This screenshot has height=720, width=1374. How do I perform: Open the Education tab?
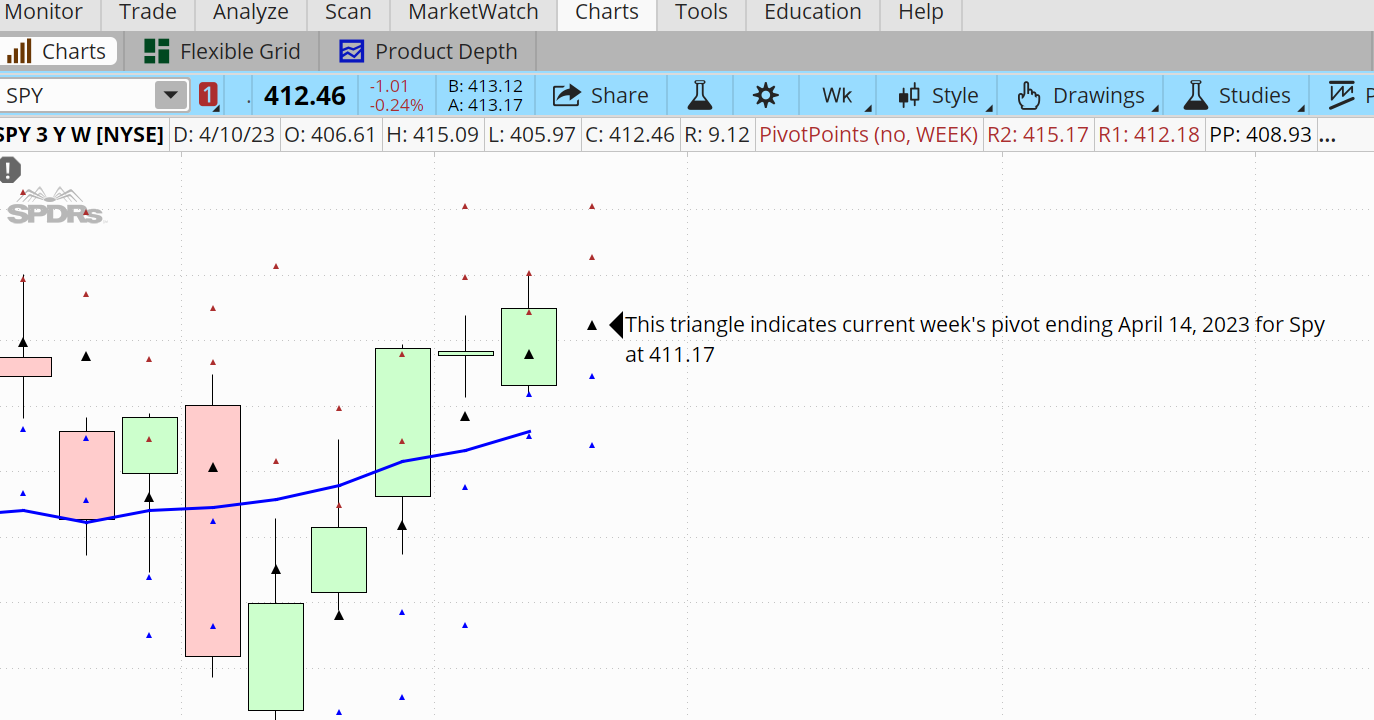point(812,12)
